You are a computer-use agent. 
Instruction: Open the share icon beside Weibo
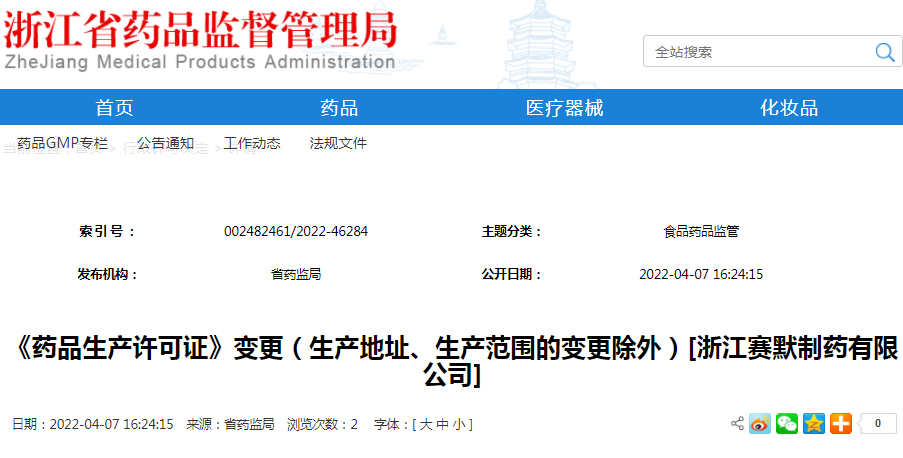737,423
